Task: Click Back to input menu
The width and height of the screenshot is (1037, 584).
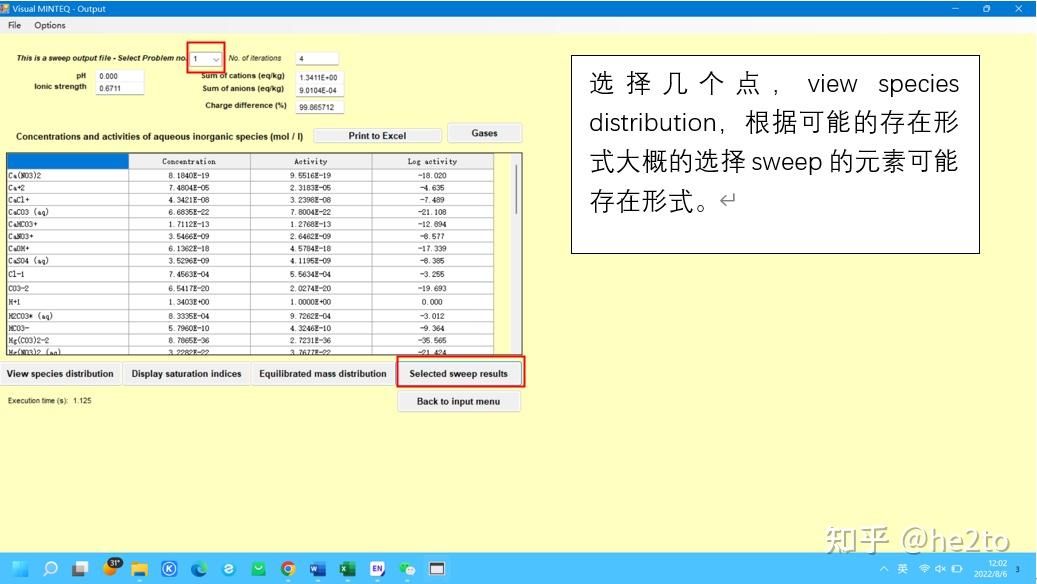Action: click(459, 401)
